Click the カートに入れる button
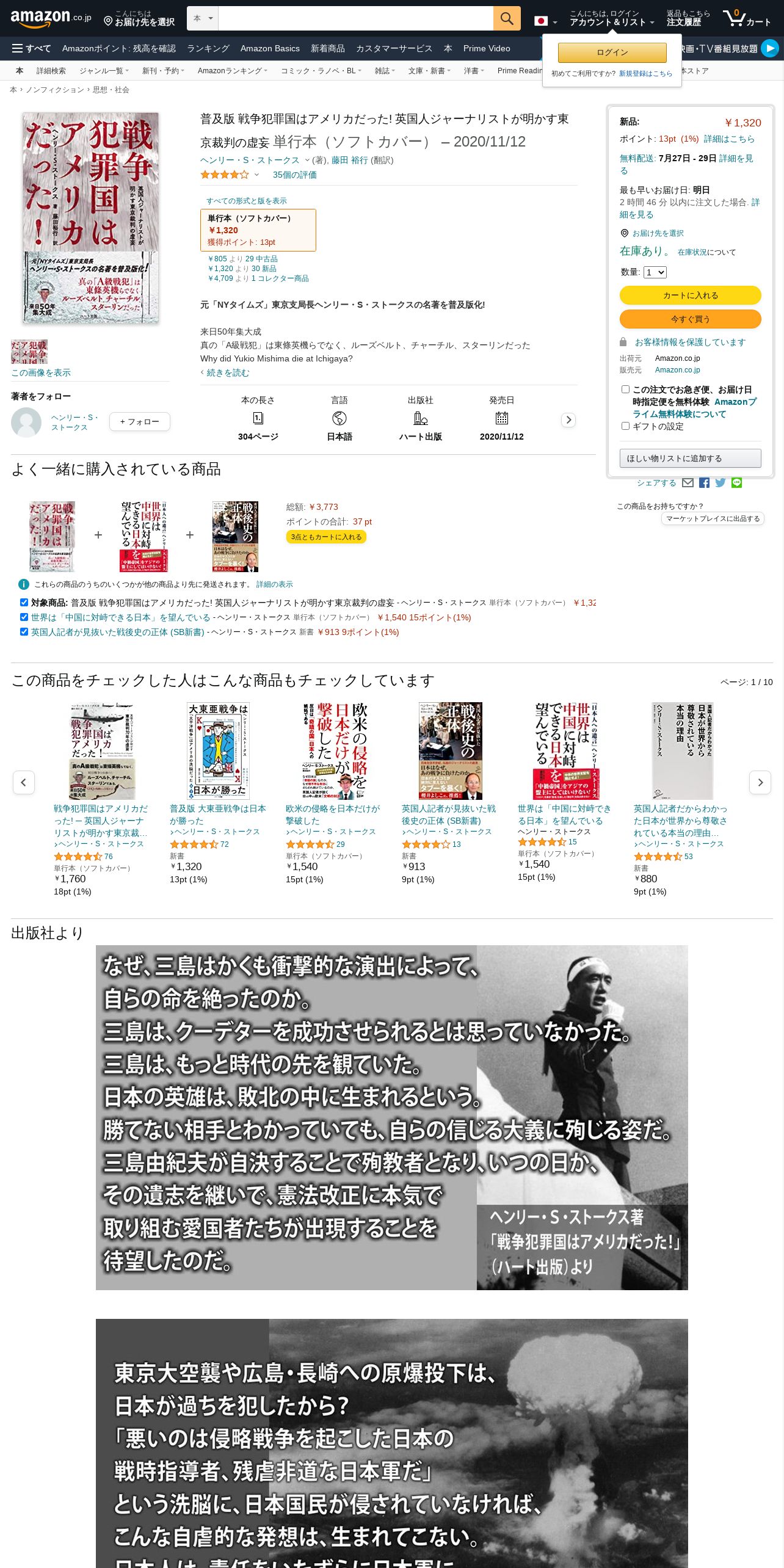This screenshot has width=784, height=1568. coord(691,295)
